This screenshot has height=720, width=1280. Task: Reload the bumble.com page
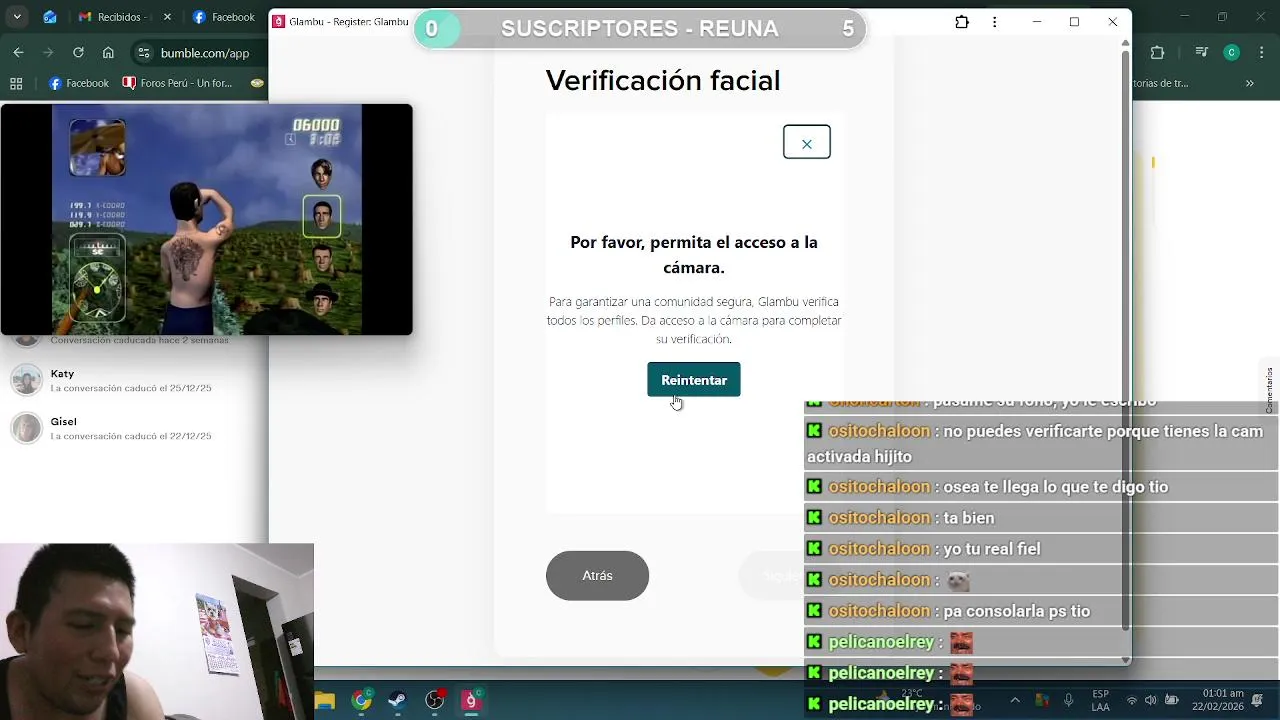[x=78, y=53]
